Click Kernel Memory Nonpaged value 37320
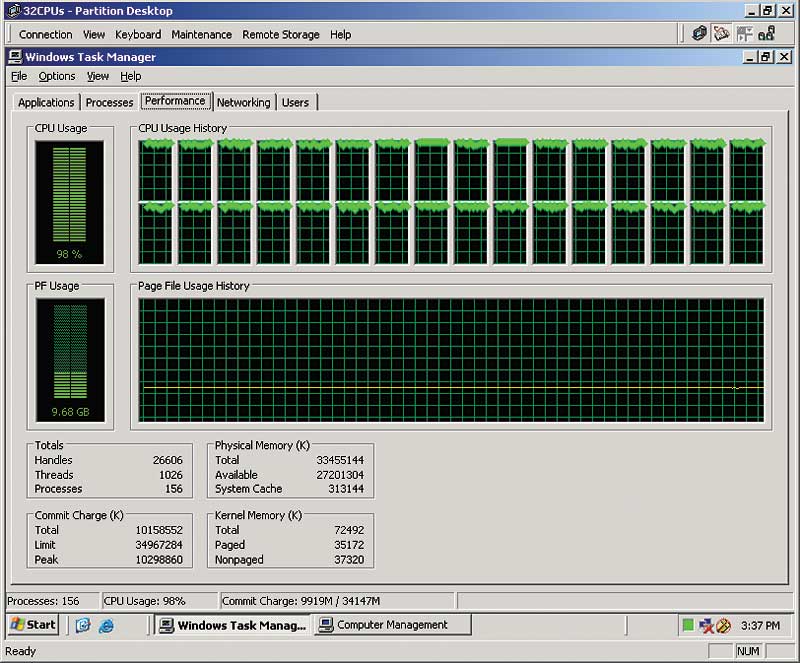This screenshot has height=663, width=800. click(x=349, y=559)
